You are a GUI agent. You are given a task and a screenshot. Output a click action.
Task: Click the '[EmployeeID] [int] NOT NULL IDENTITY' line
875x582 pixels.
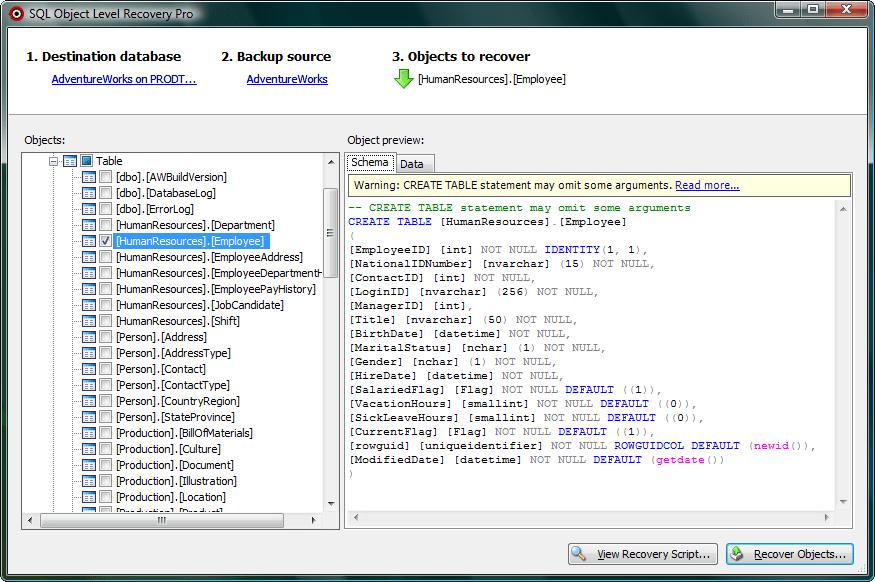tap(498, 250)
